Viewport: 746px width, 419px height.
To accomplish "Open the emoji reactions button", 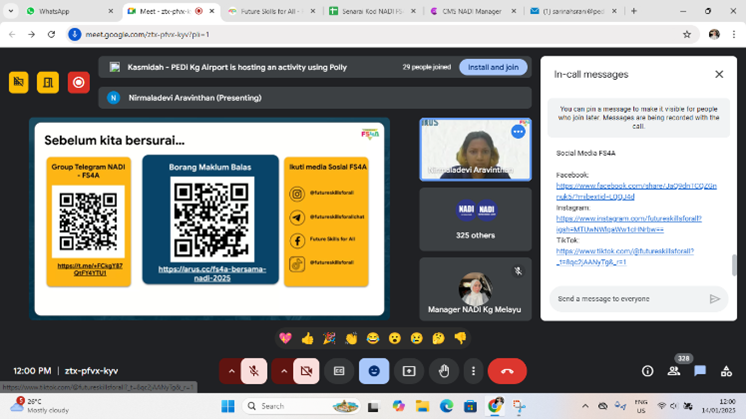I will [x=374, y=371].
